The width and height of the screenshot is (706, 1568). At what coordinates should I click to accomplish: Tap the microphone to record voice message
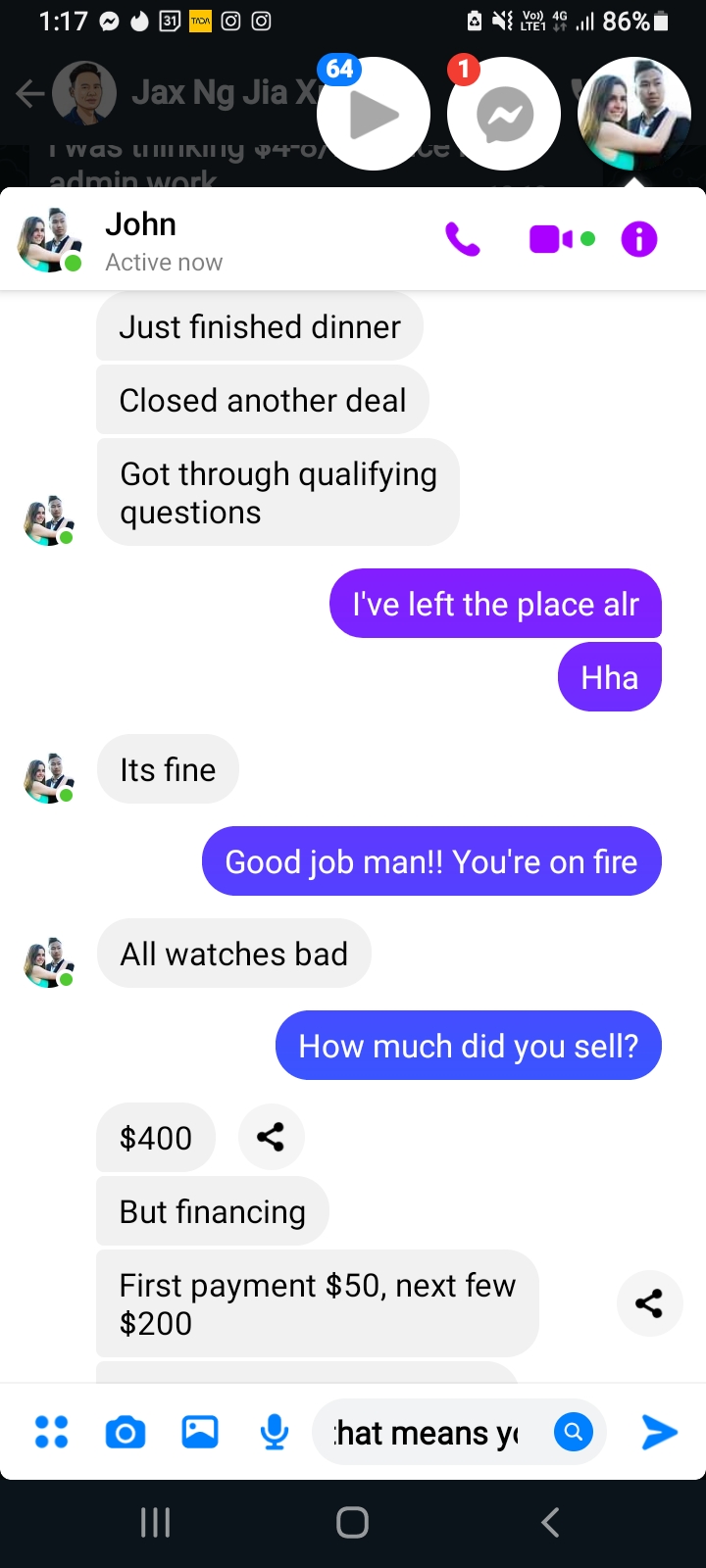coord(275,1433)
